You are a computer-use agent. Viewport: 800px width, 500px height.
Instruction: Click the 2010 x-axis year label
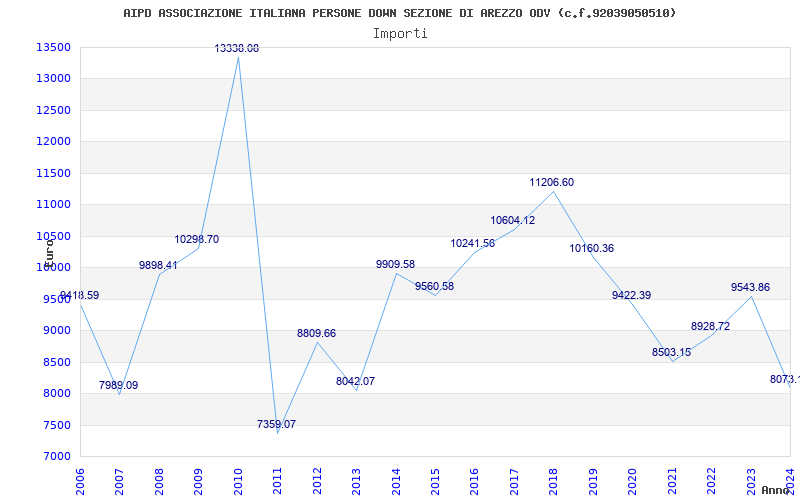[238, 481]
